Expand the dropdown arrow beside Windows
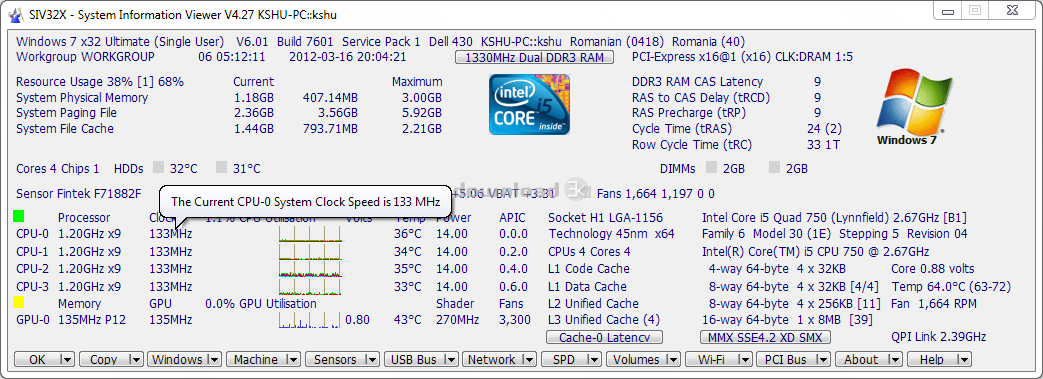Image resolution: width=1043 pixels, height=379 pixels. click(x=214, y=360)
